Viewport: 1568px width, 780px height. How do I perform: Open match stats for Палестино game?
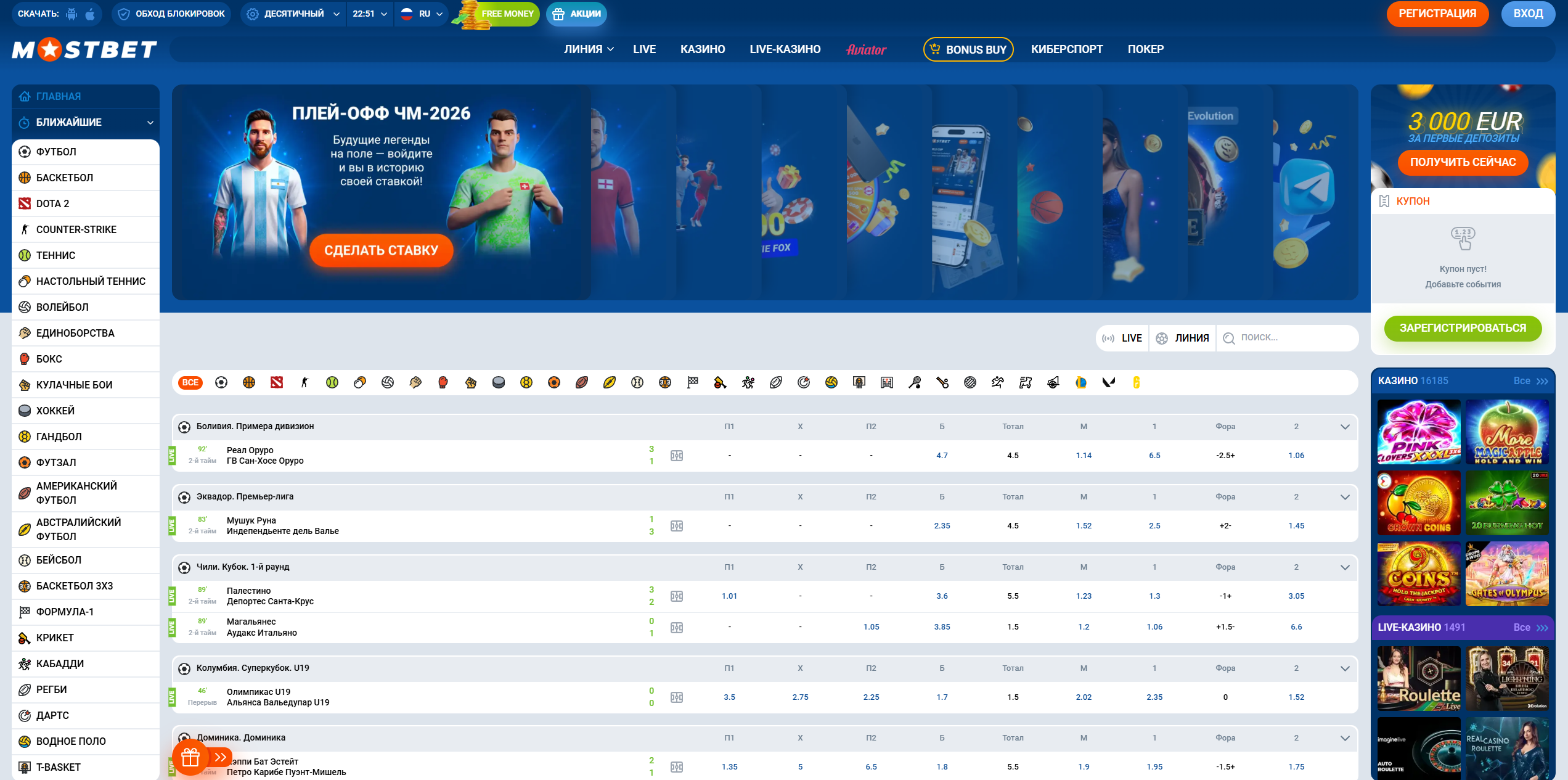pos(677,596)
